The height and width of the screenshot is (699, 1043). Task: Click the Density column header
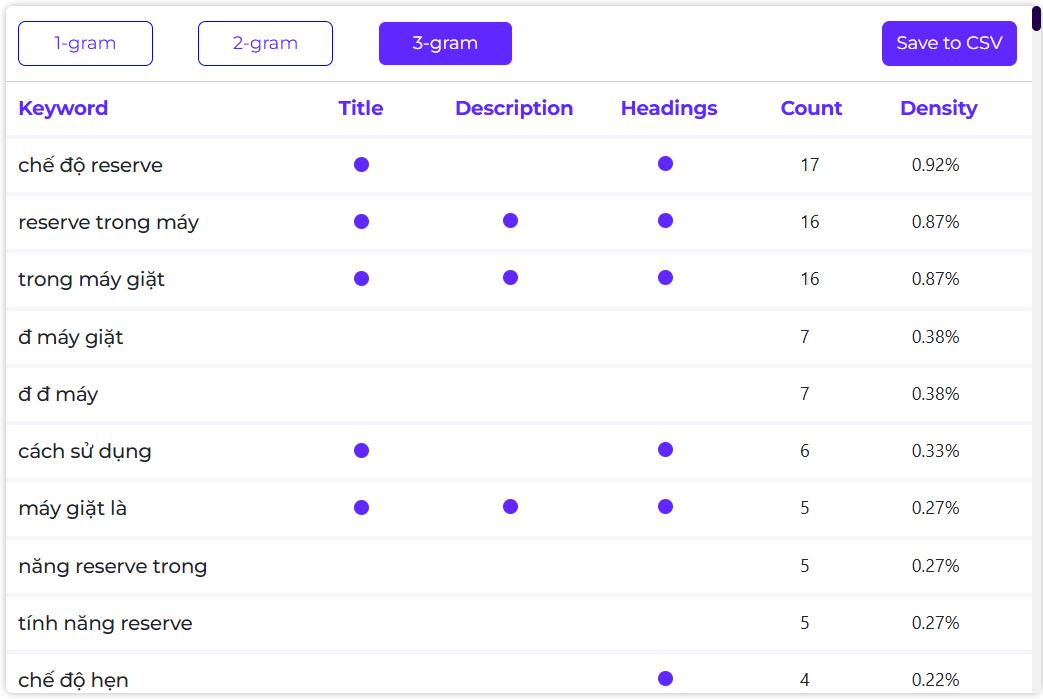point(939,108)
